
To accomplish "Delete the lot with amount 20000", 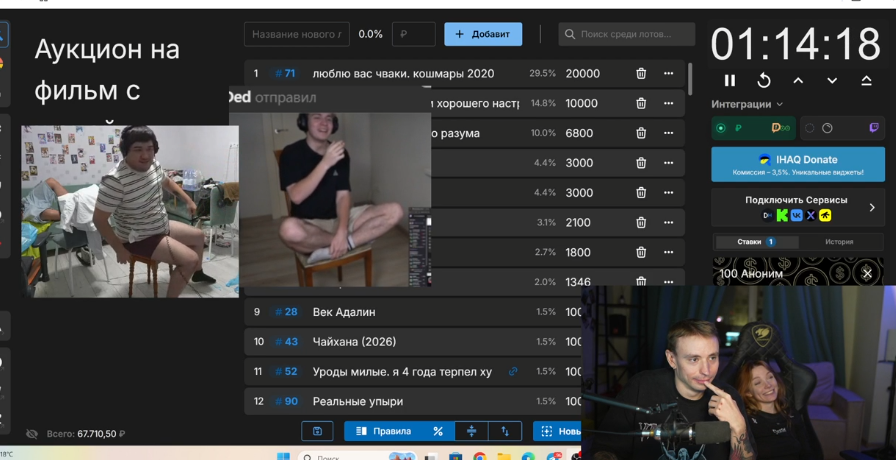I will [x=641, y=73].
